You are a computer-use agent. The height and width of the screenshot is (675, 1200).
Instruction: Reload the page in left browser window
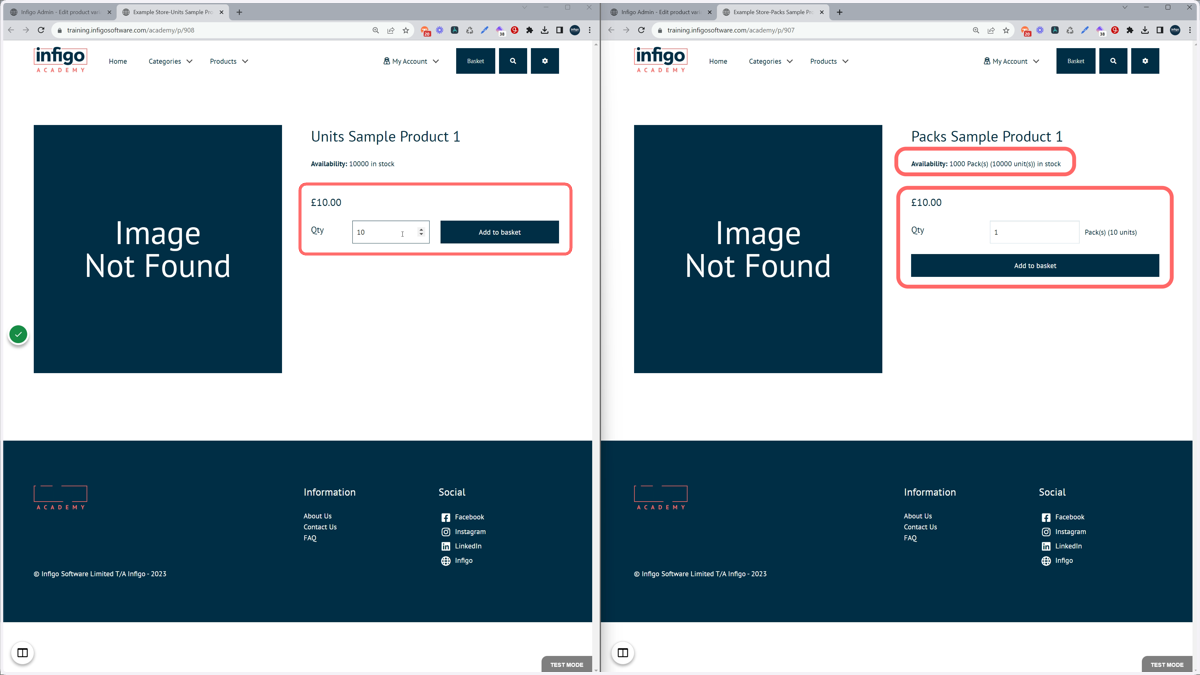pos(41,30)
